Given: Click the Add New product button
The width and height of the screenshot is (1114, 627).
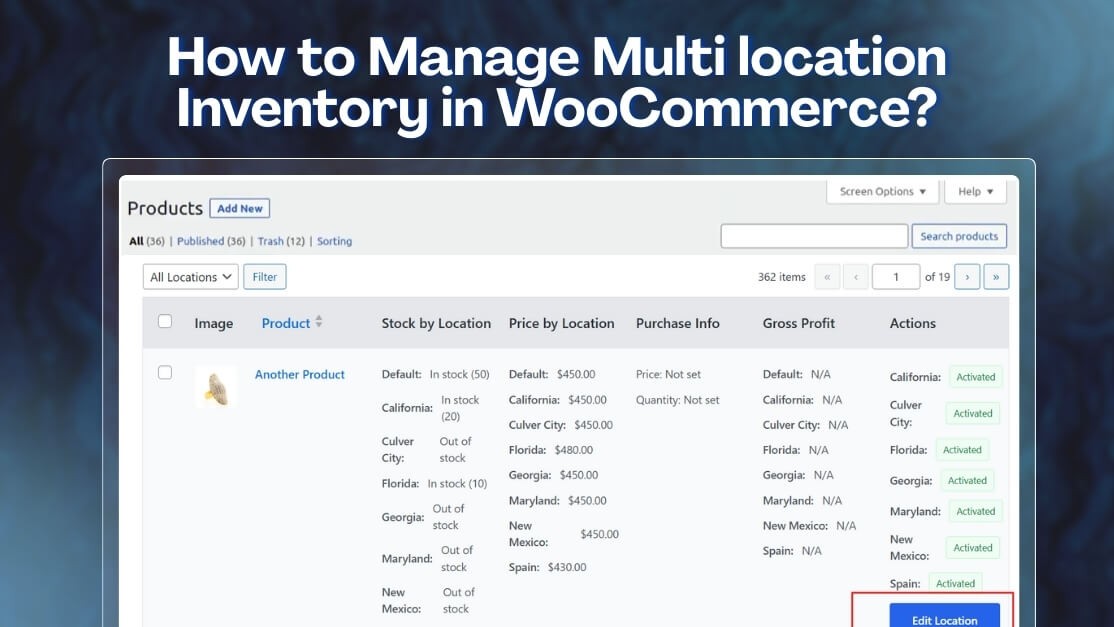Looking at the screenshot, I should click(x=239, y=208).
